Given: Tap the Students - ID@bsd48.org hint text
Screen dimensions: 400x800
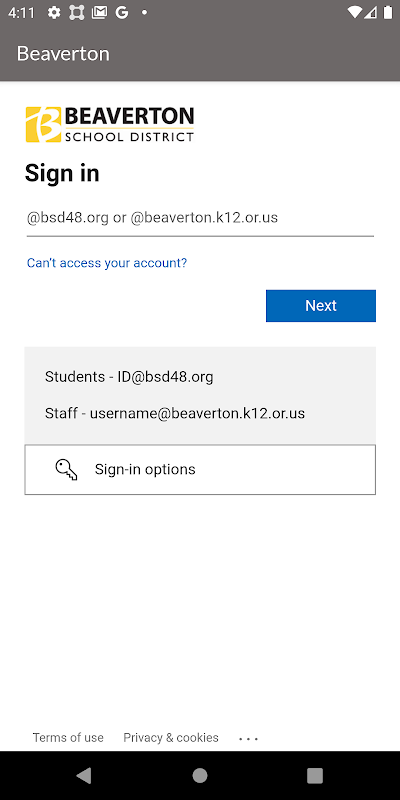Looking at the screenshot, I should tap(129, 377).
